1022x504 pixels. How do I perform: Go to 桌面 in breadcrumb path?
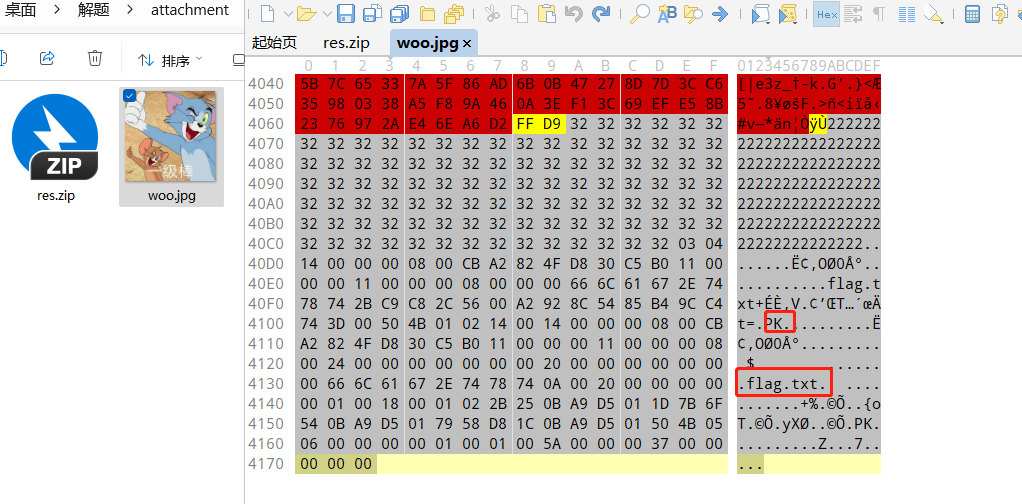click(x=20, y=10)
